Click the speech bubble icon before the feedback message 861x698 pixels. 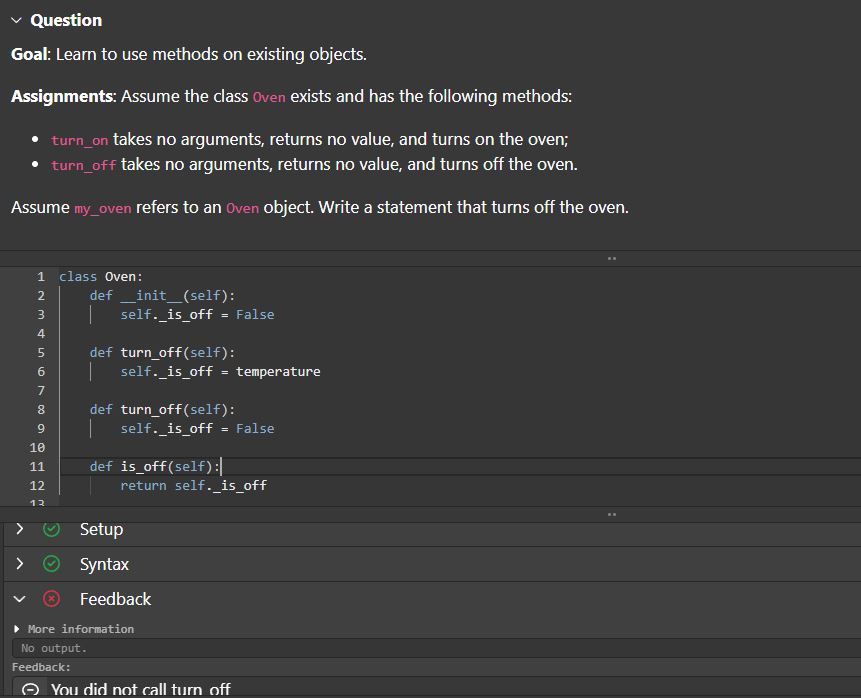point(31,690)
